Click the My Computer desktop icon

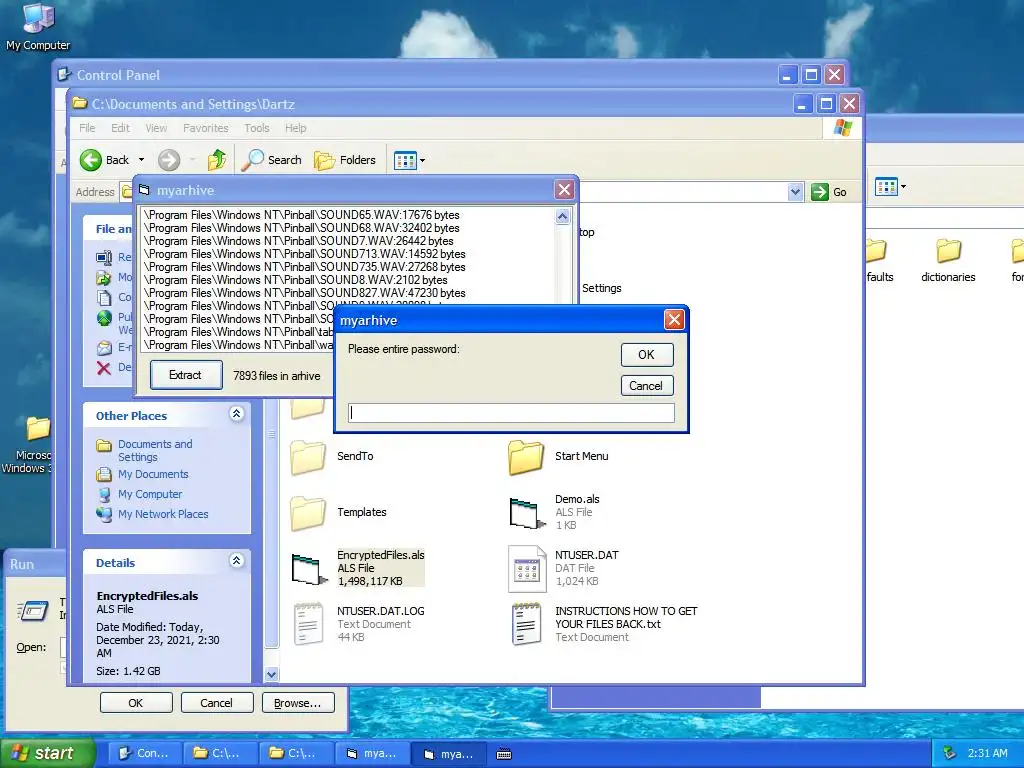tap(38, 18)
